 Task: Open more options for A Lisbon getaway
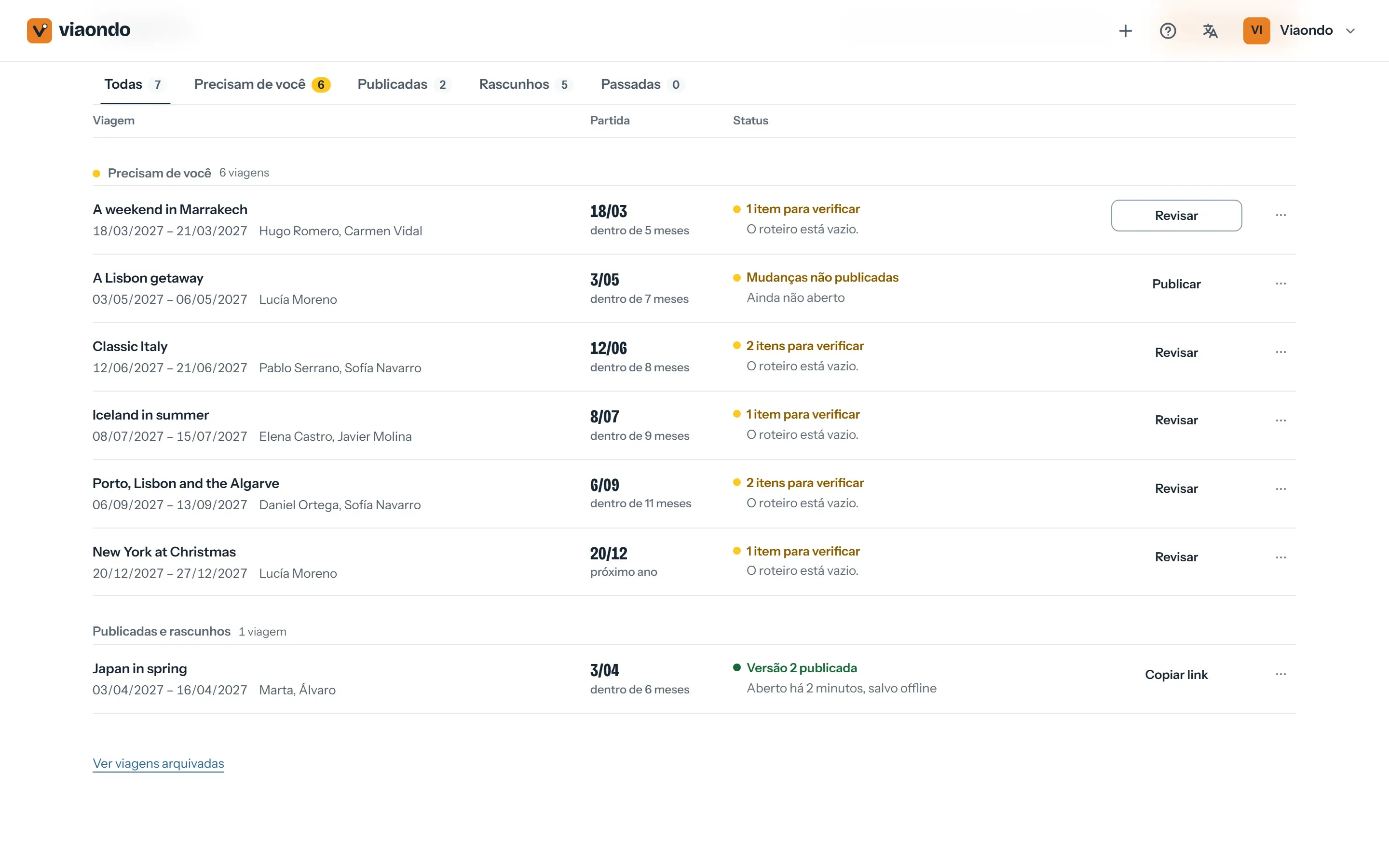pyautogui.click(x=1280, y=284)
